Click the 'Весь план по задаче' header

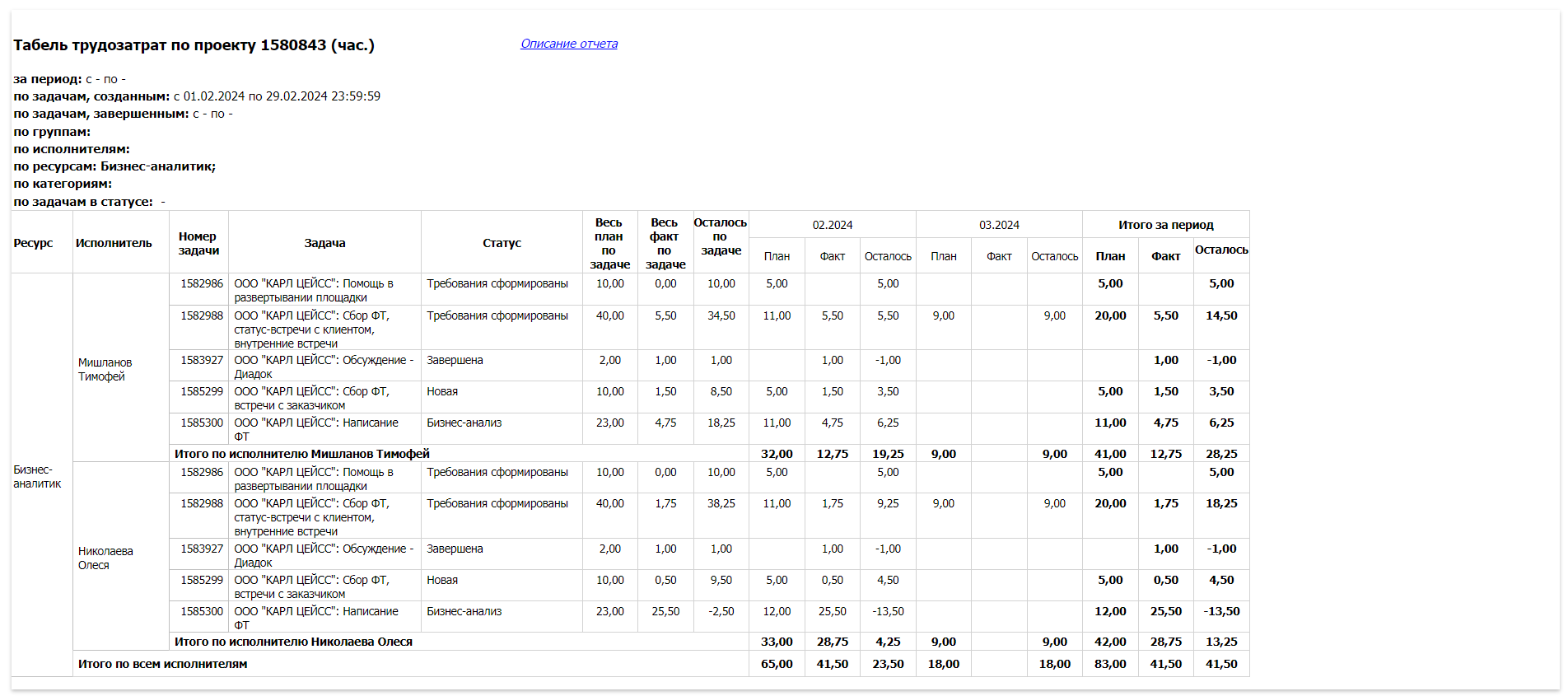[x=609, y=243]
